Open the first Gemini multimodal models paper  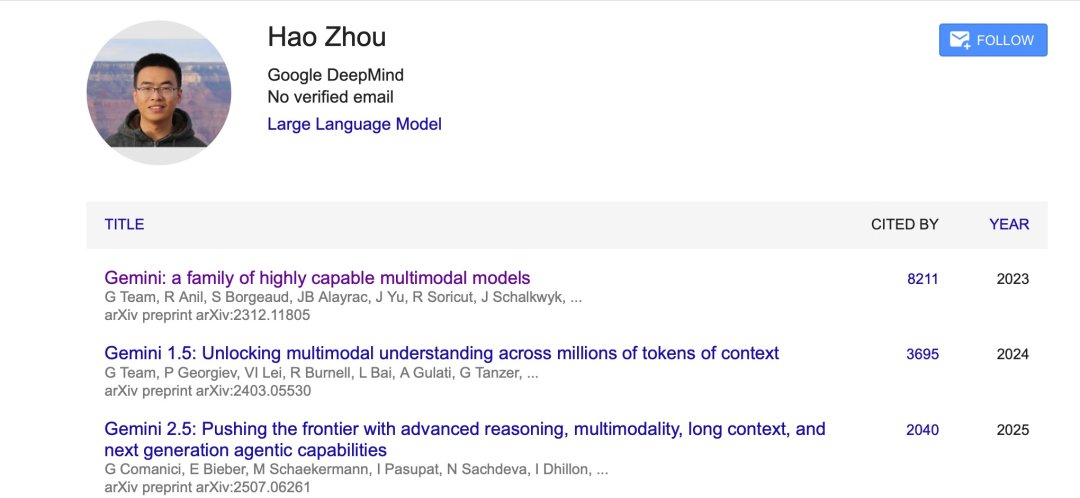point(317,278)
